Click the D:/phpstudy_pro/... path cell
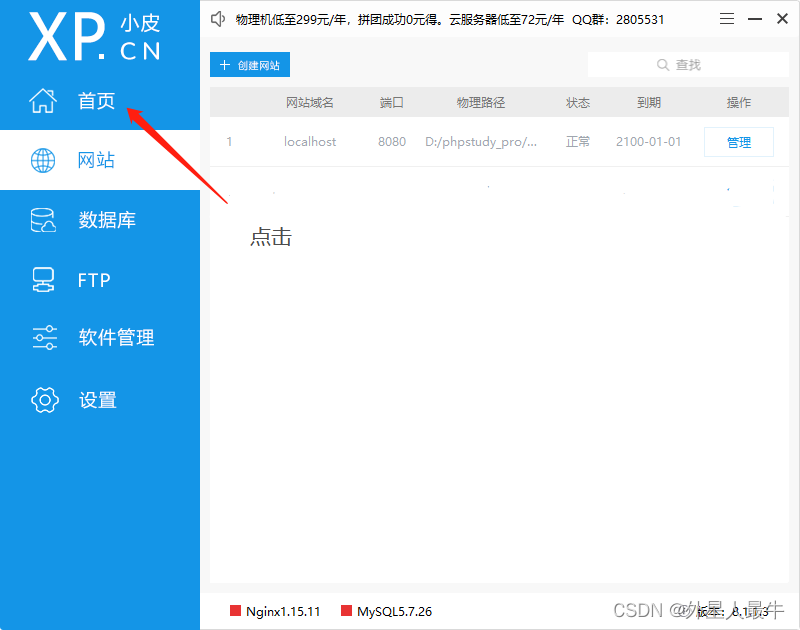The image size is (800, 630). click(481, 142)
